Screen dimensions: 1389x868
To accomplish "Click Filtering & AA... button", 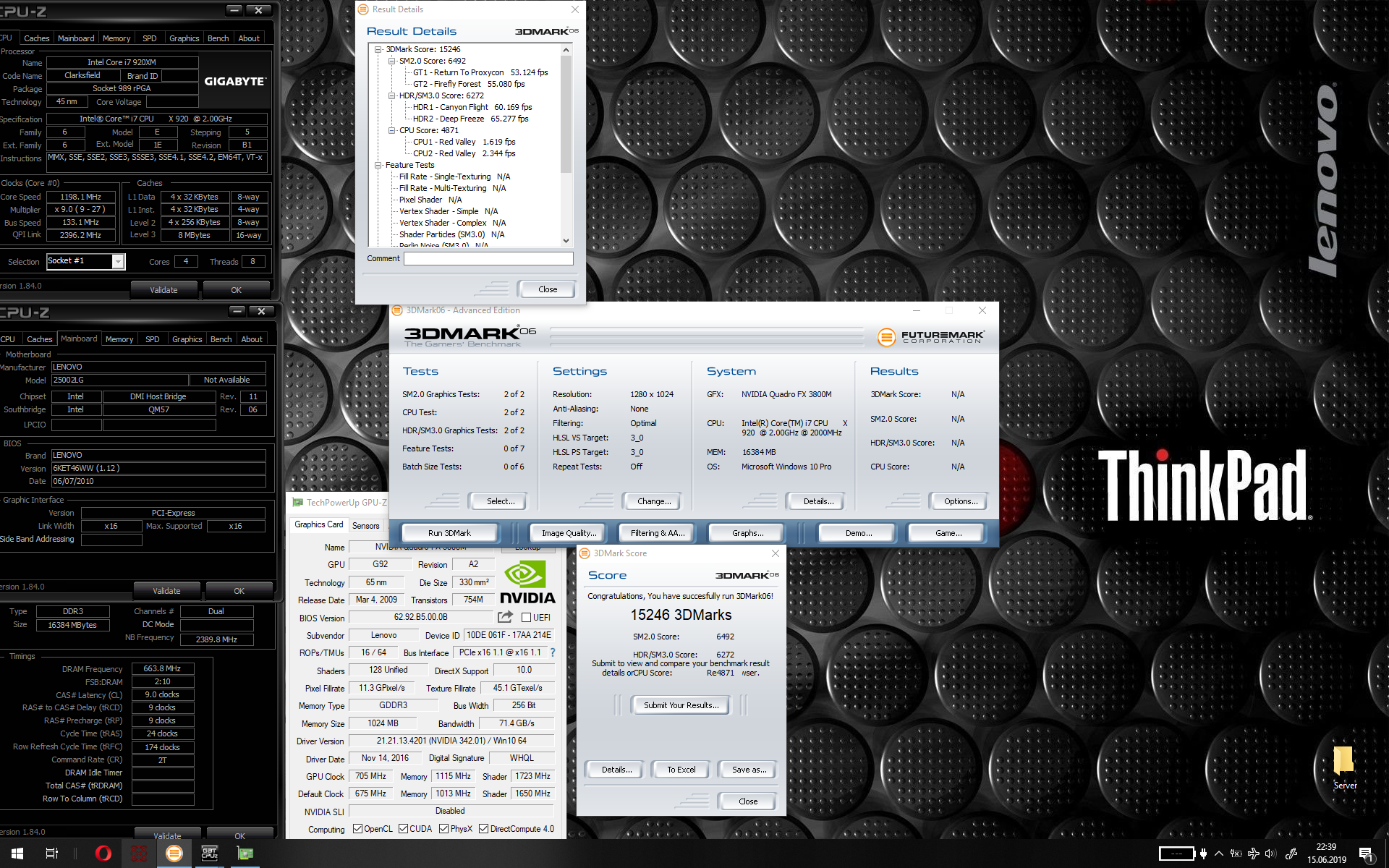I will tap(657, 533).
